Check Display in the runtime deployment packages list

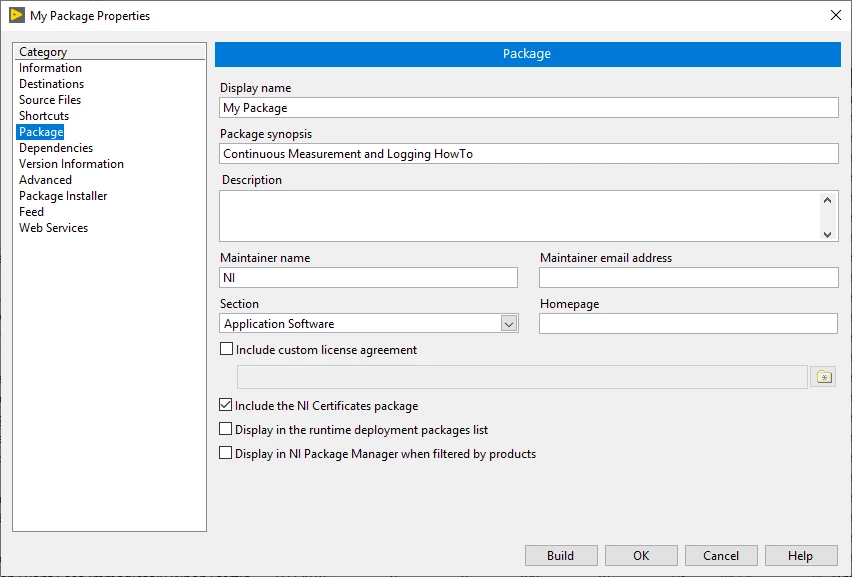[x=225, y=429]
